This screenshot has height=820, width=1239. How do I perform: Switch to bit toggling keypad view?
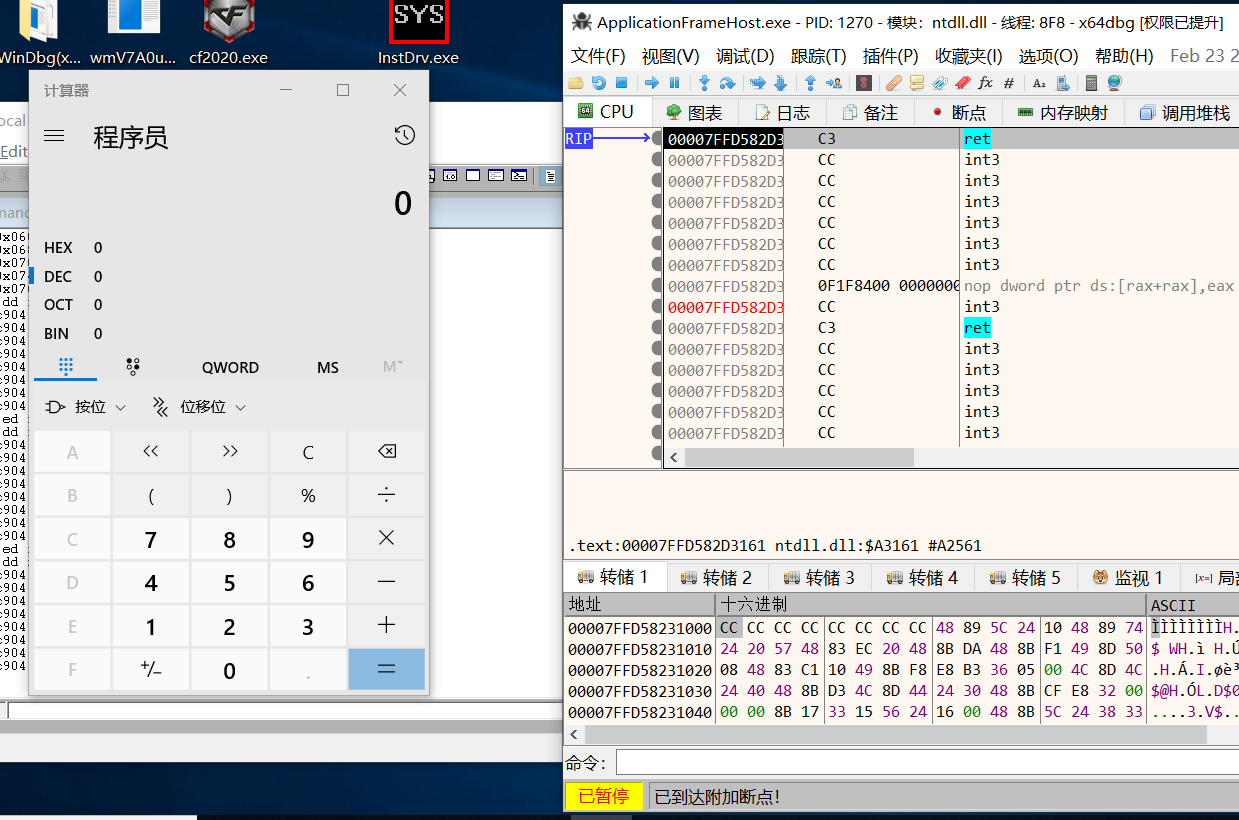133,367
